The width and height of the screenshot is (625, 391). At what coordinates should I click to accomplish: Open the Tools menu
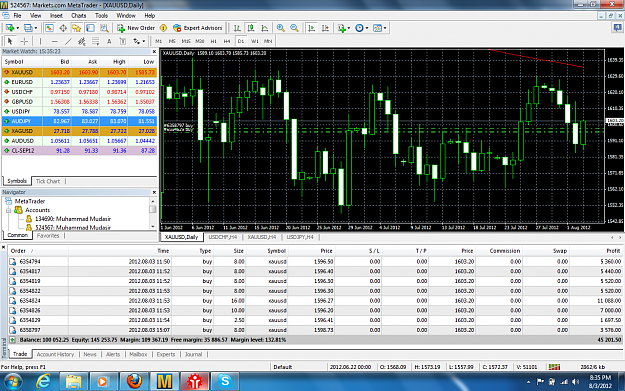pyautogui.click(x=101, y=16)
